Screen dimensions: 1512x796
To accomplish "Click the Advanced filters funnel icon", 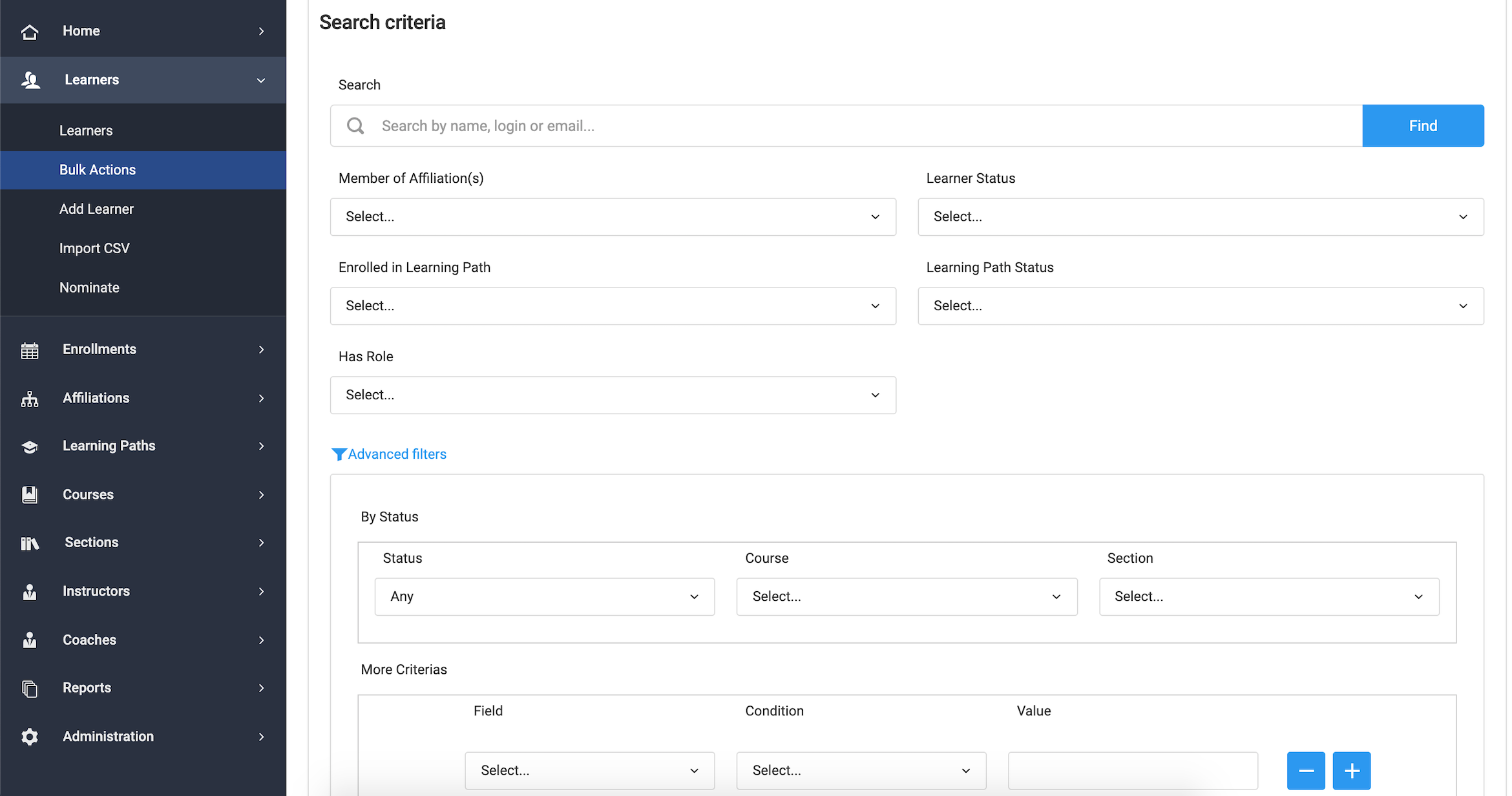I will (339, 454).
